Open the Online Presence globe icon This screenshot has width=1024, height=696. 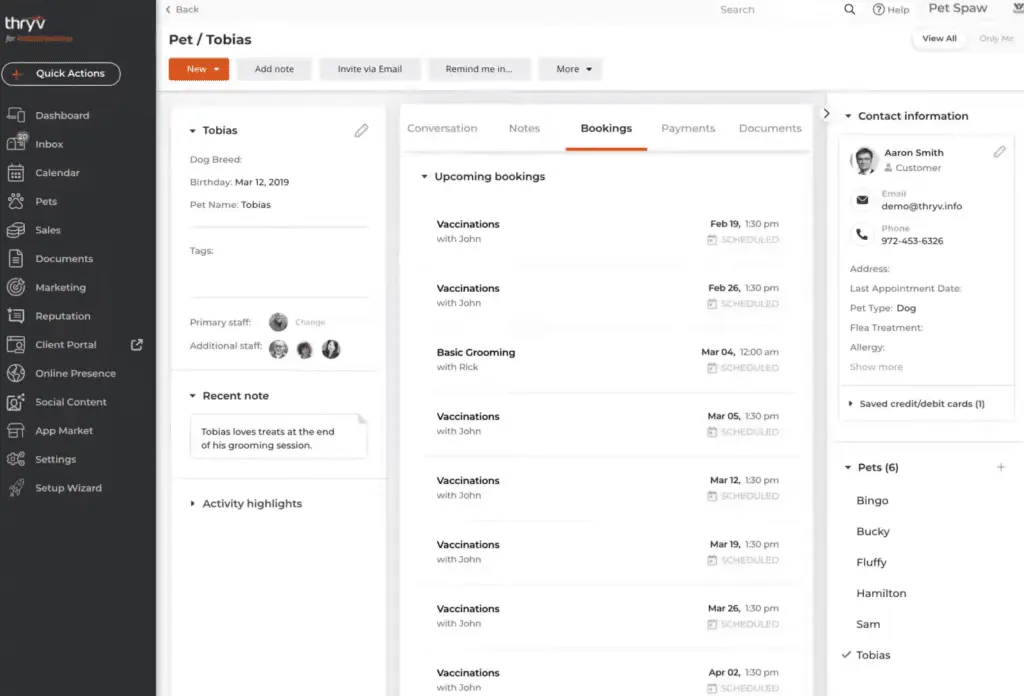point(16,373)
